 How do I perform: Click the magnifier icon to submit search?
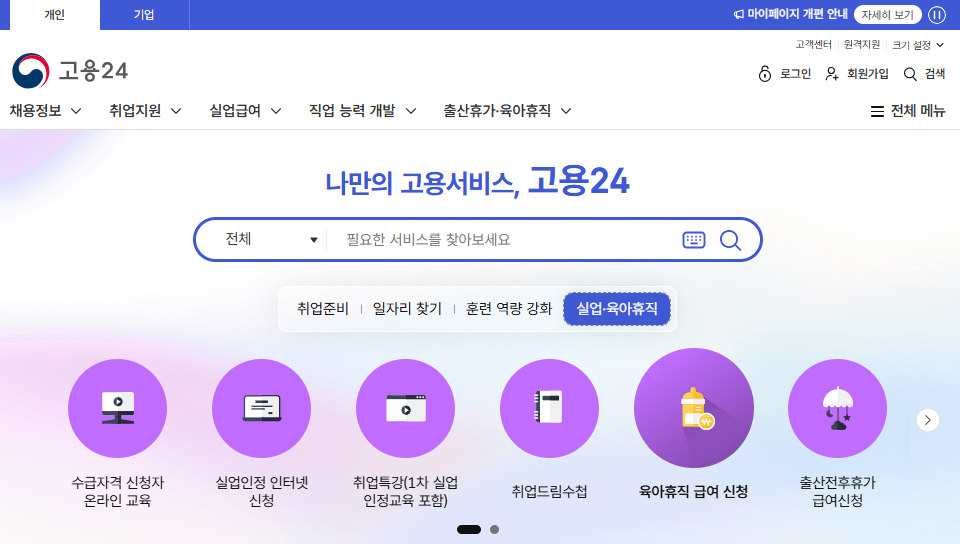pos(730,240)
